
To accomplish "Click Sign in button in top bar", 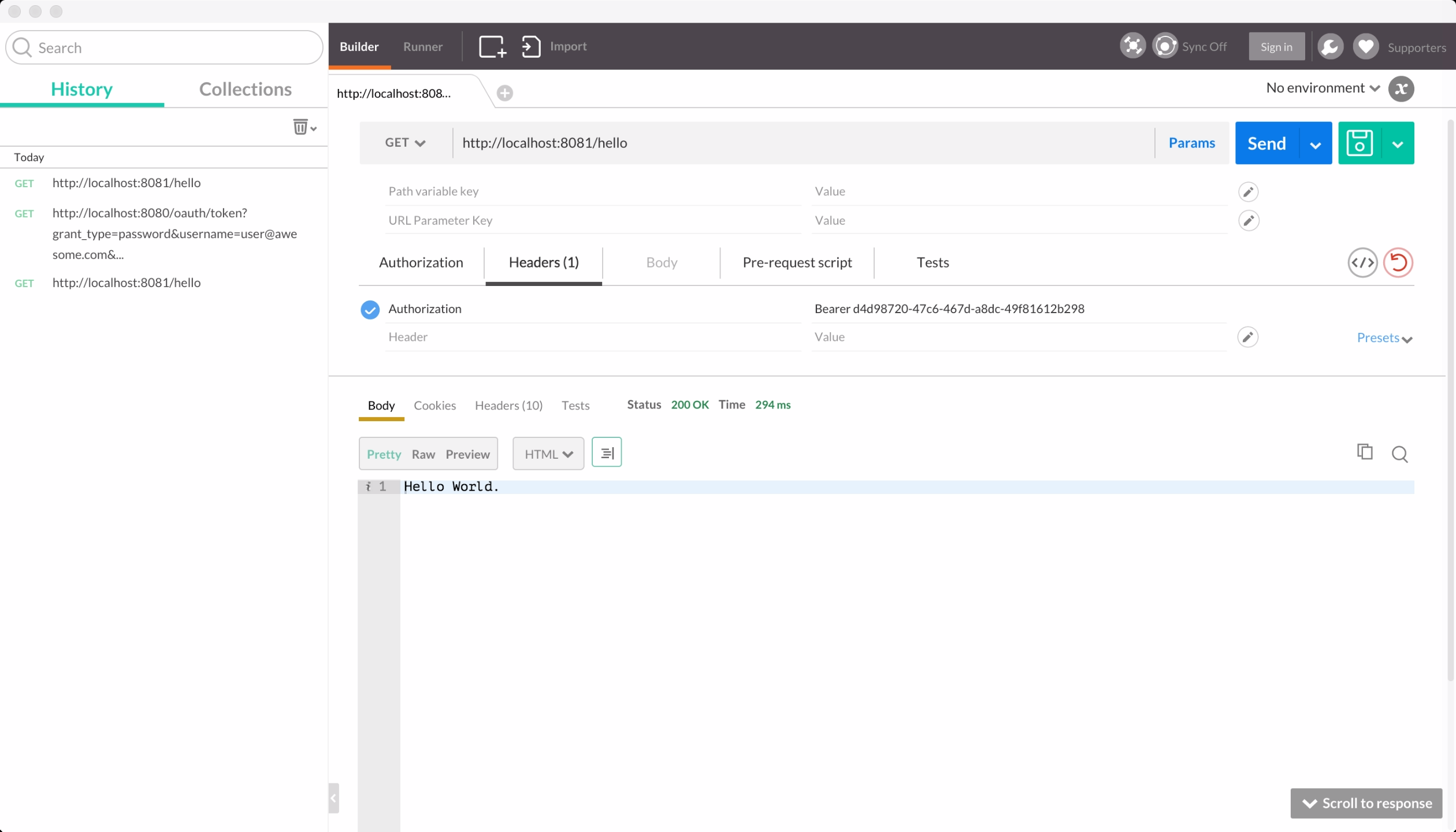I will [x=1276, y=46].
